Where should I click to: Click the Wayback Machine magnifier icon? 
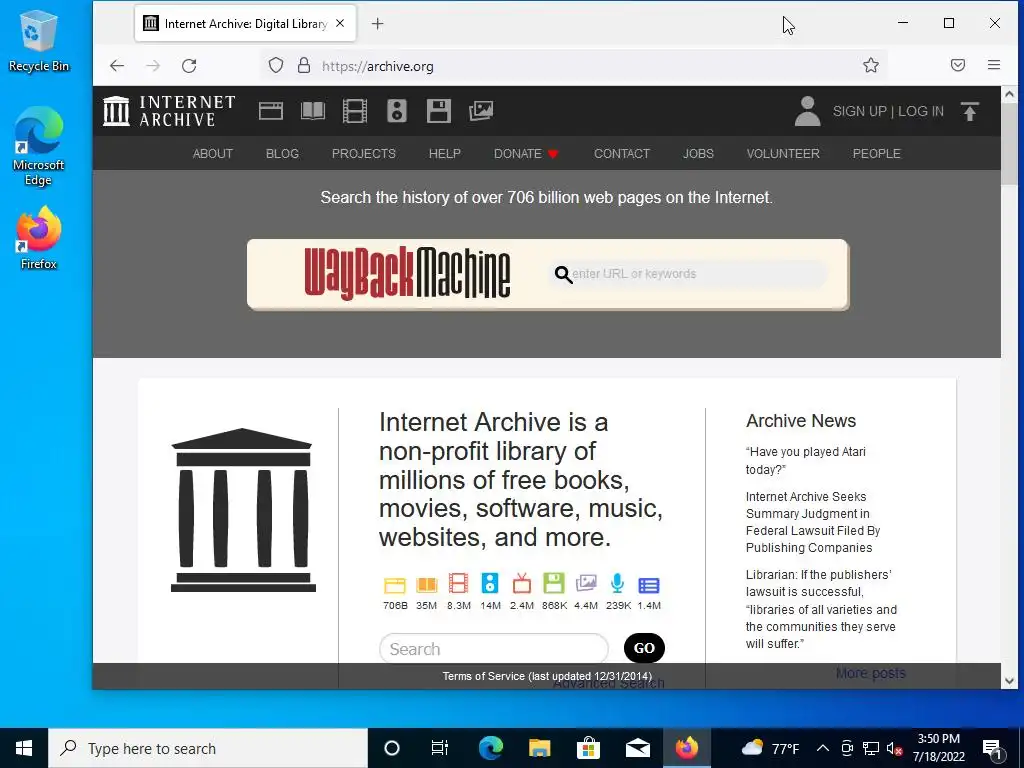563,274
